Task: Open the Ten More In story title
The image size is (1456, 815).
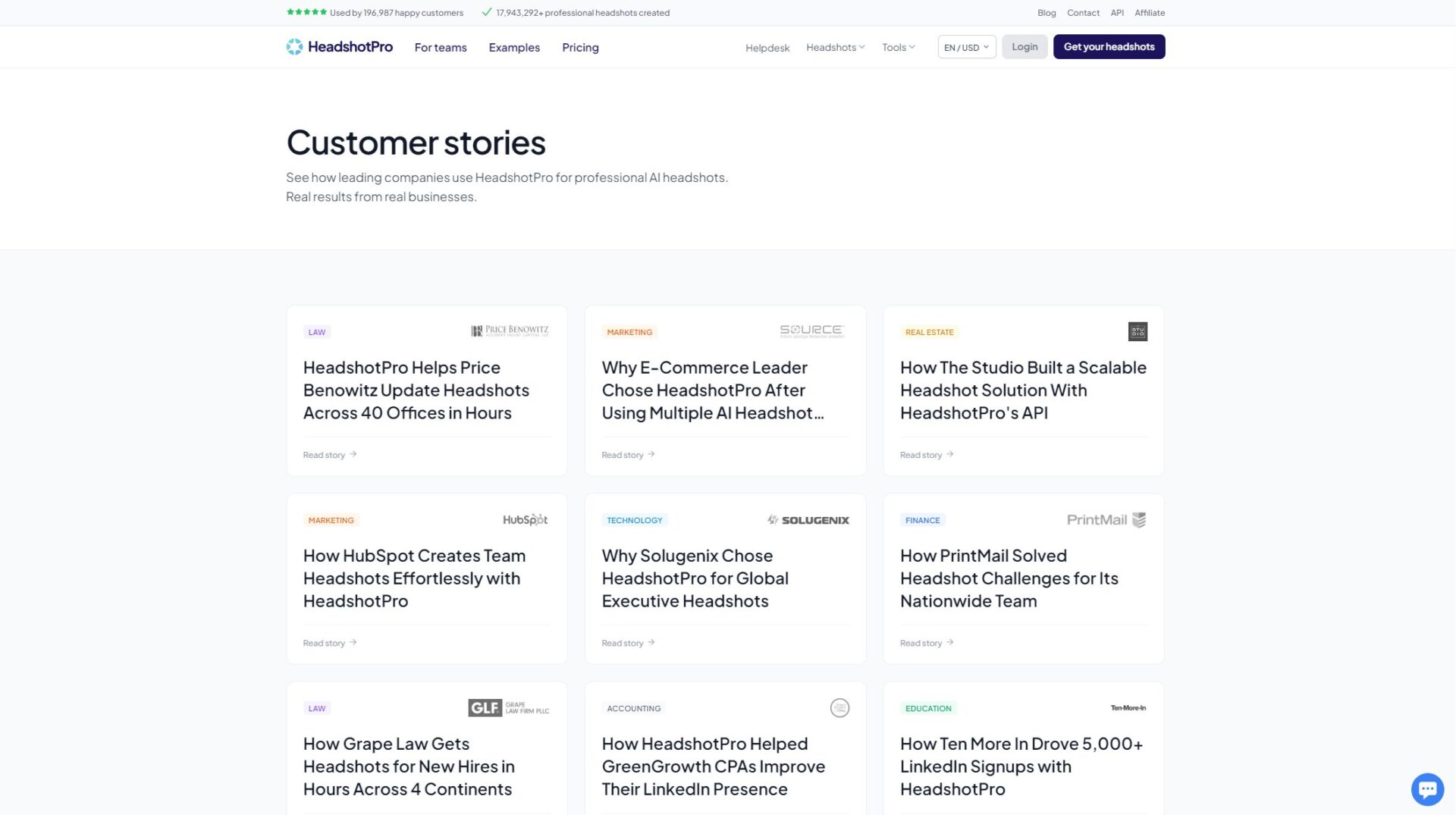Action: (x=1021, y=766)
